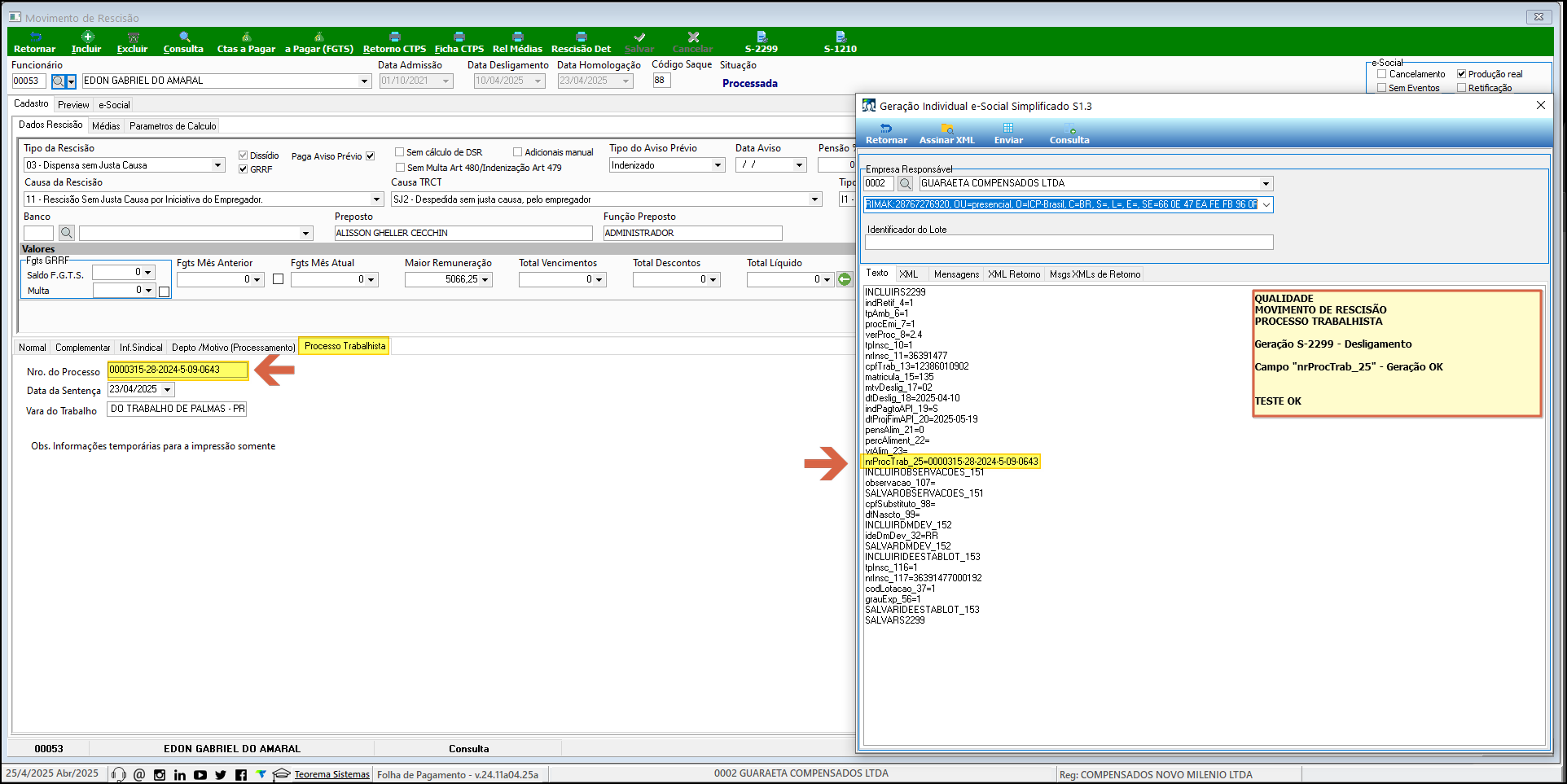1567x784 pixels.
Task: Switch to XML tab in e-Social window
Action: pyautogui.click(x=908, y=274)
